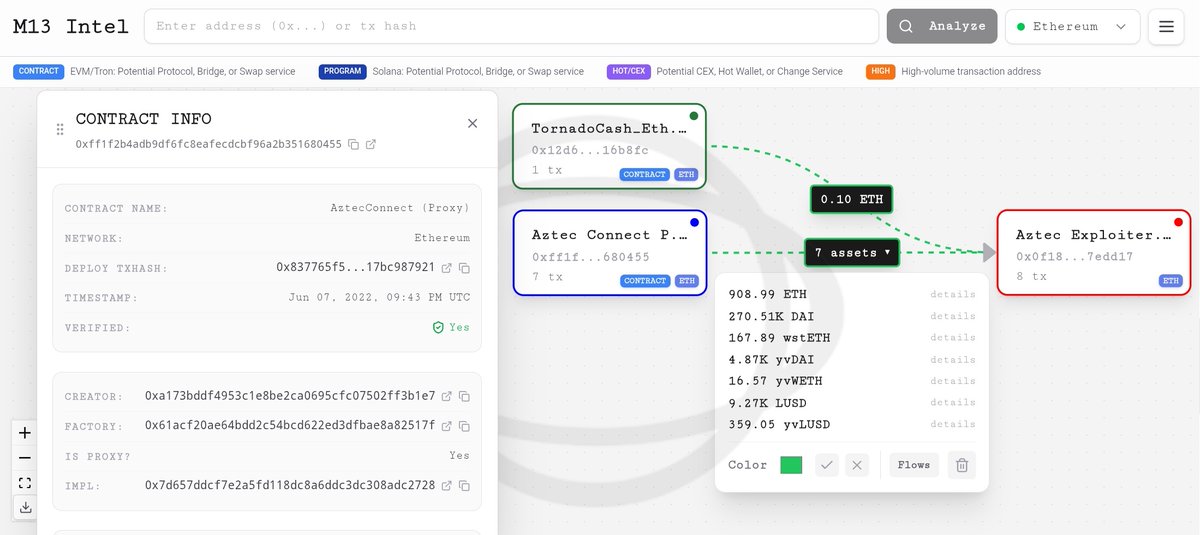Viewport: 1200px width, 535px height.
Task: Select the Aztec Connect P. node
Action: [610, 252]
